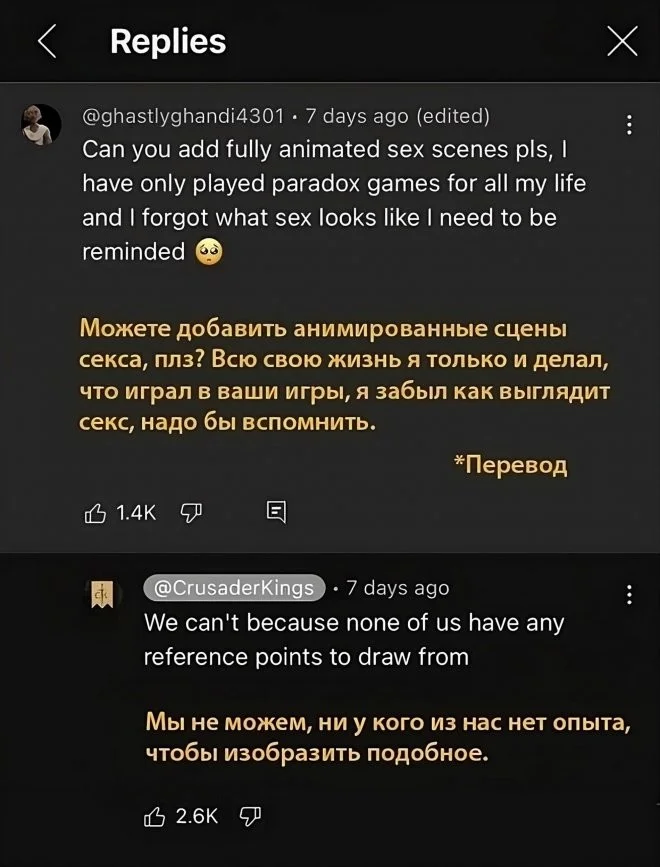Open the @CrusaderKings channel name badge
660x867 pixels.
[235, 587]
